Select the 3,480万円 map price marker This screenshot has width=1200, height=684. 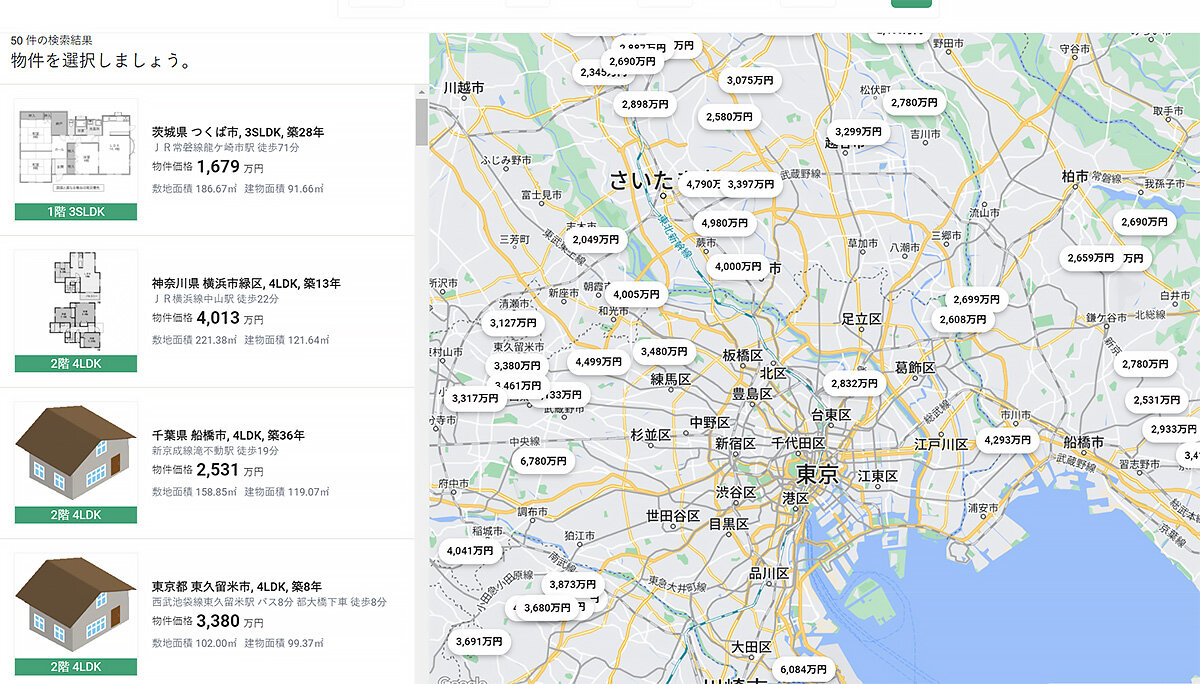664,352
